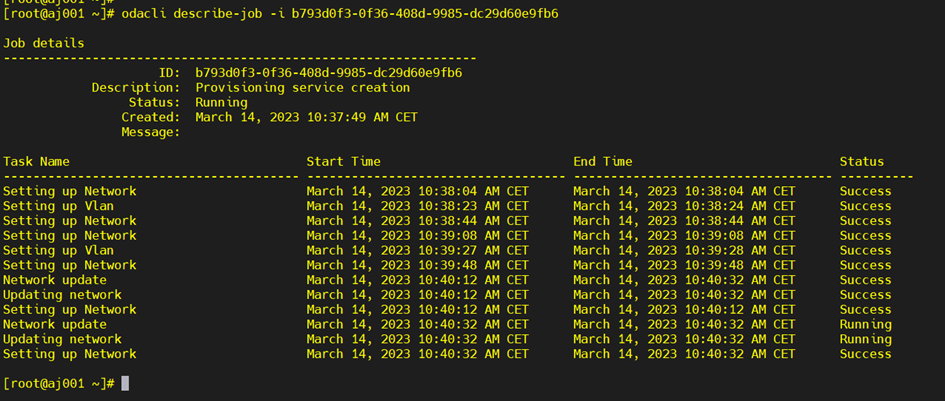This screenshot has height=401, width=945.
Task: Click the 'Setting up Vlan' task started at 10:38:23
Action: (58, 206)
